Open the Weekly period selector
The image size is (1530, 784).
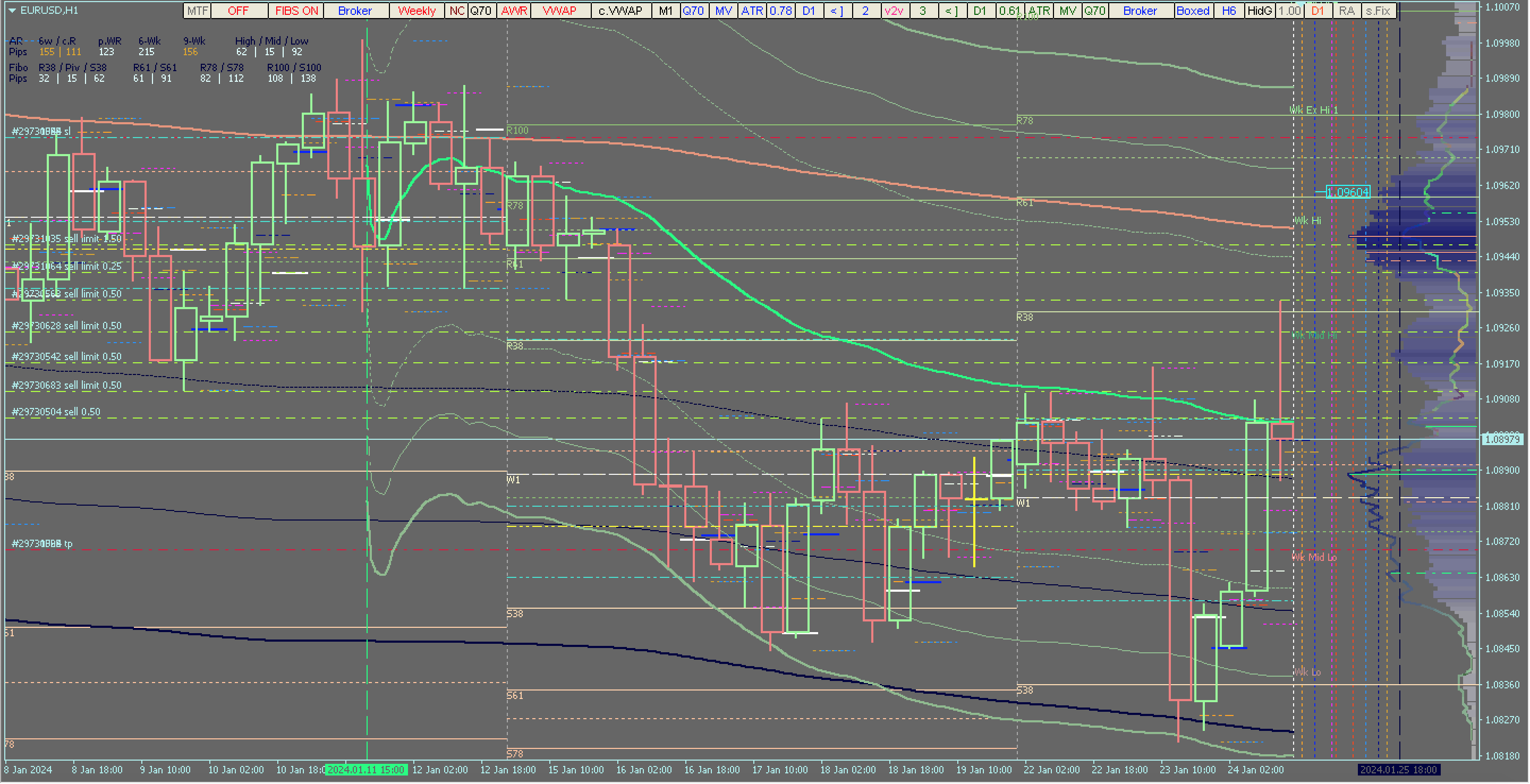pyautogui.click(x=417, y=11)
